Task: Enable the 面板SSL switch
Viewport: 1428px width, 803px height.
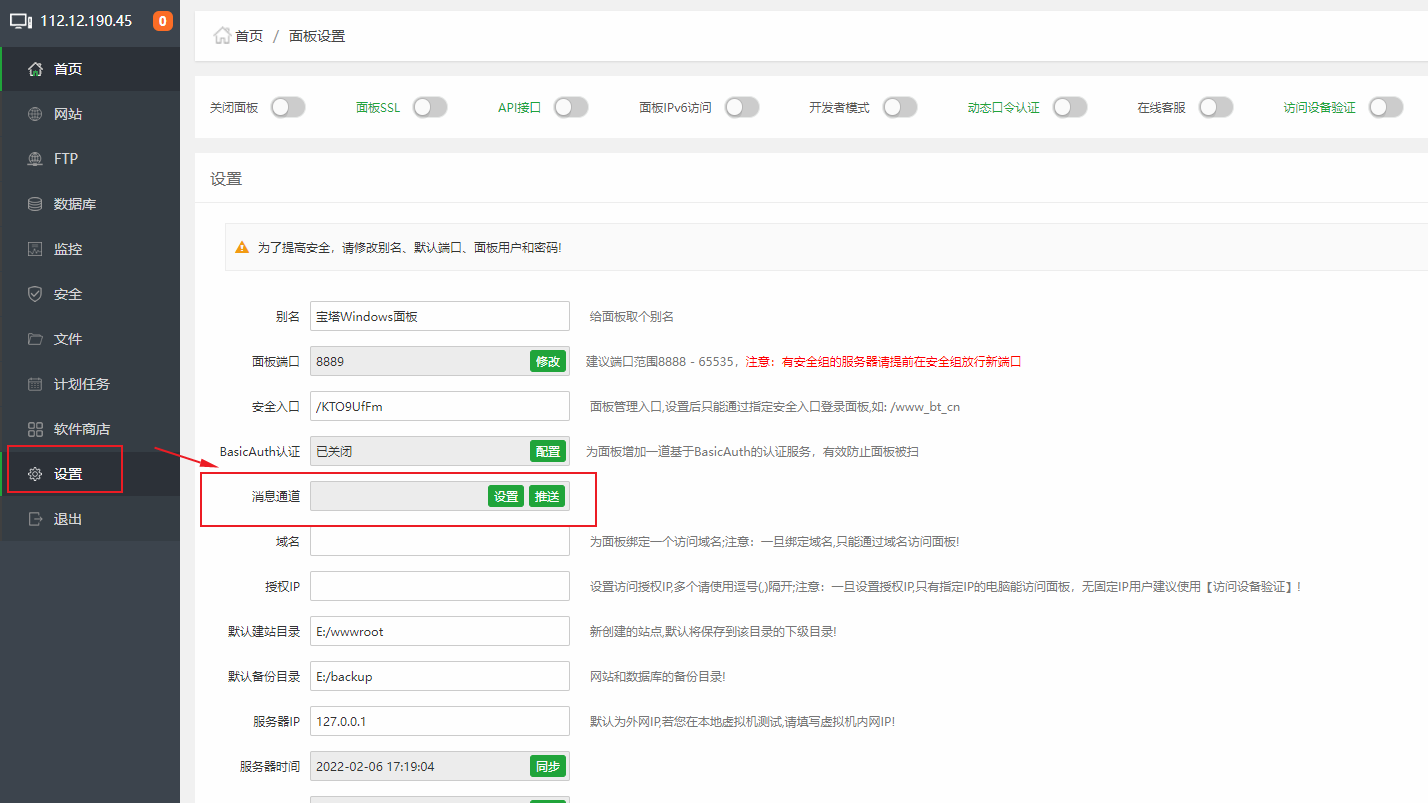Action: (430, 107)
